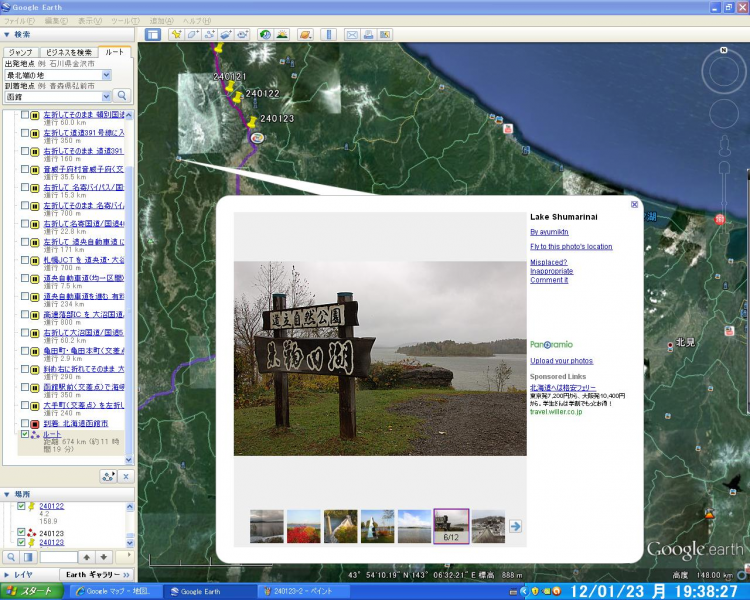Viewport: 750px width, 600px height.
Task: Toggle checkbox for 到着 北海道函館市
Action: point(25,423)
